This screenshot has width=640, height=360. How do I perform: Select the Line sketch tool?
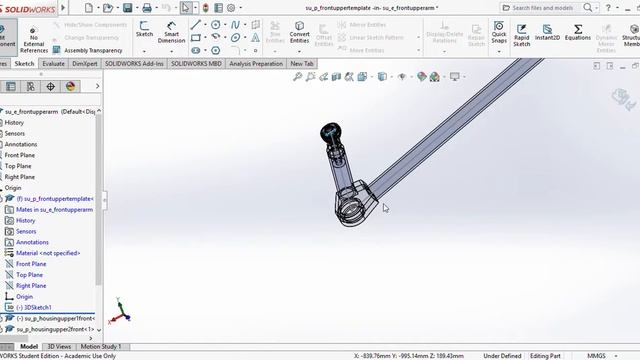click(196, 25)
